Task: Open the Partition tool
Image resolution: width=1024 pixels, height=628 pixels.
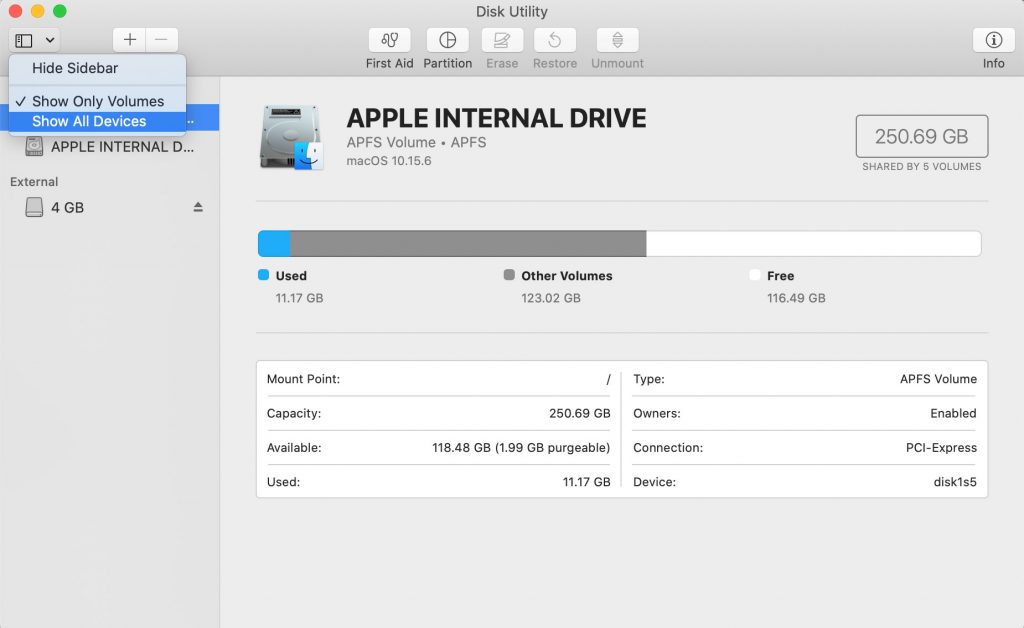Action: tap(447, 40)
